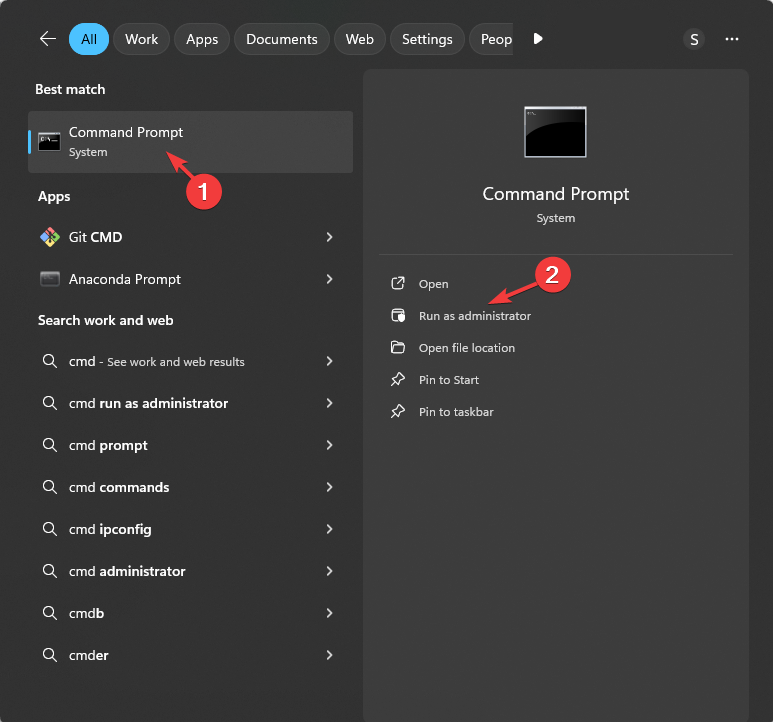Expand Git CMD chevron arrow
773x722 pixels.
(329, 237)
